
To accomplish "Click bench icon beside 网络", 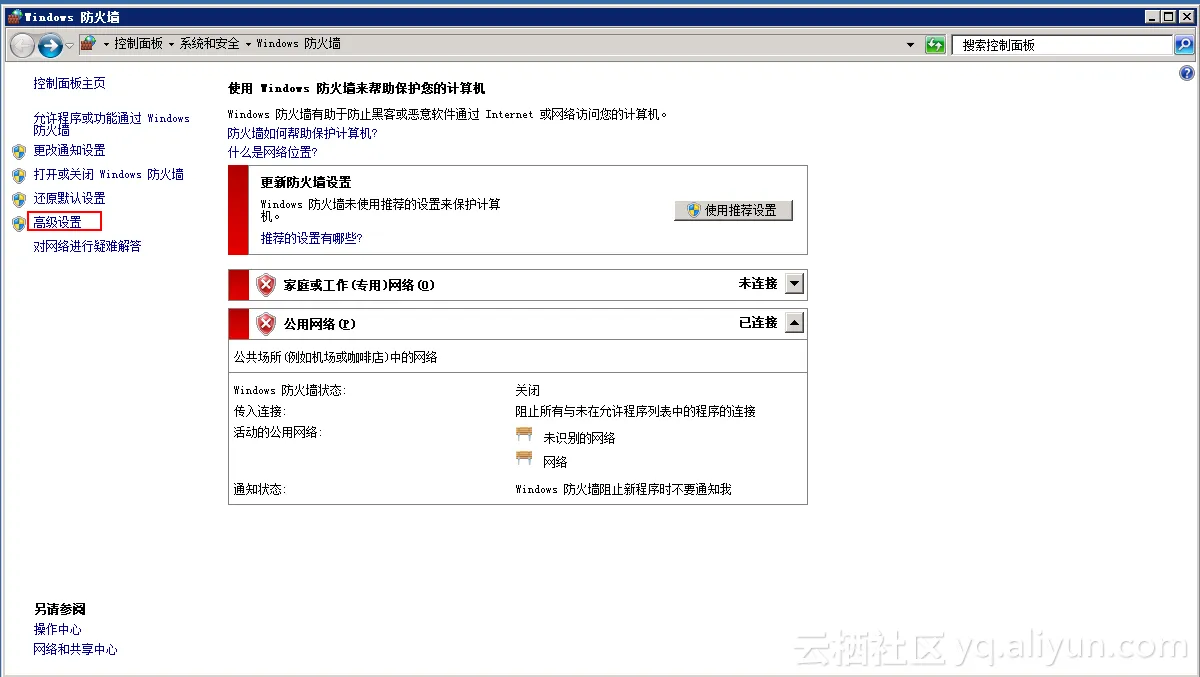I will pyautogui.click(x=524, y=458).
